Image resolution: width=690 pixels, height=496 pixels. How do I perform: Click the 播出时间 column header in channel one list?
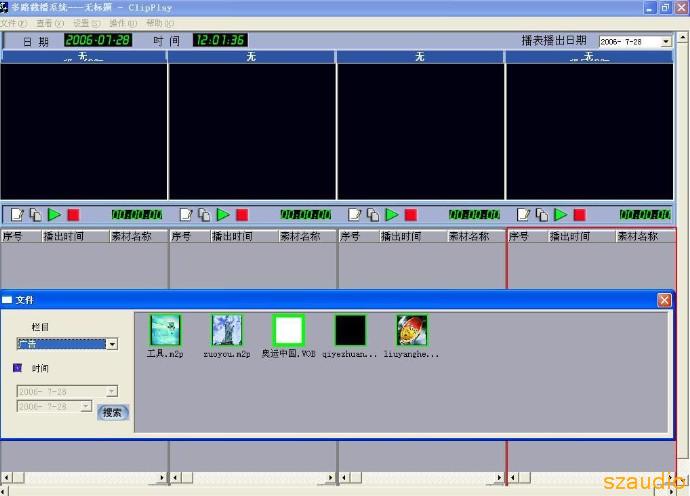click(x=75, y=236)
